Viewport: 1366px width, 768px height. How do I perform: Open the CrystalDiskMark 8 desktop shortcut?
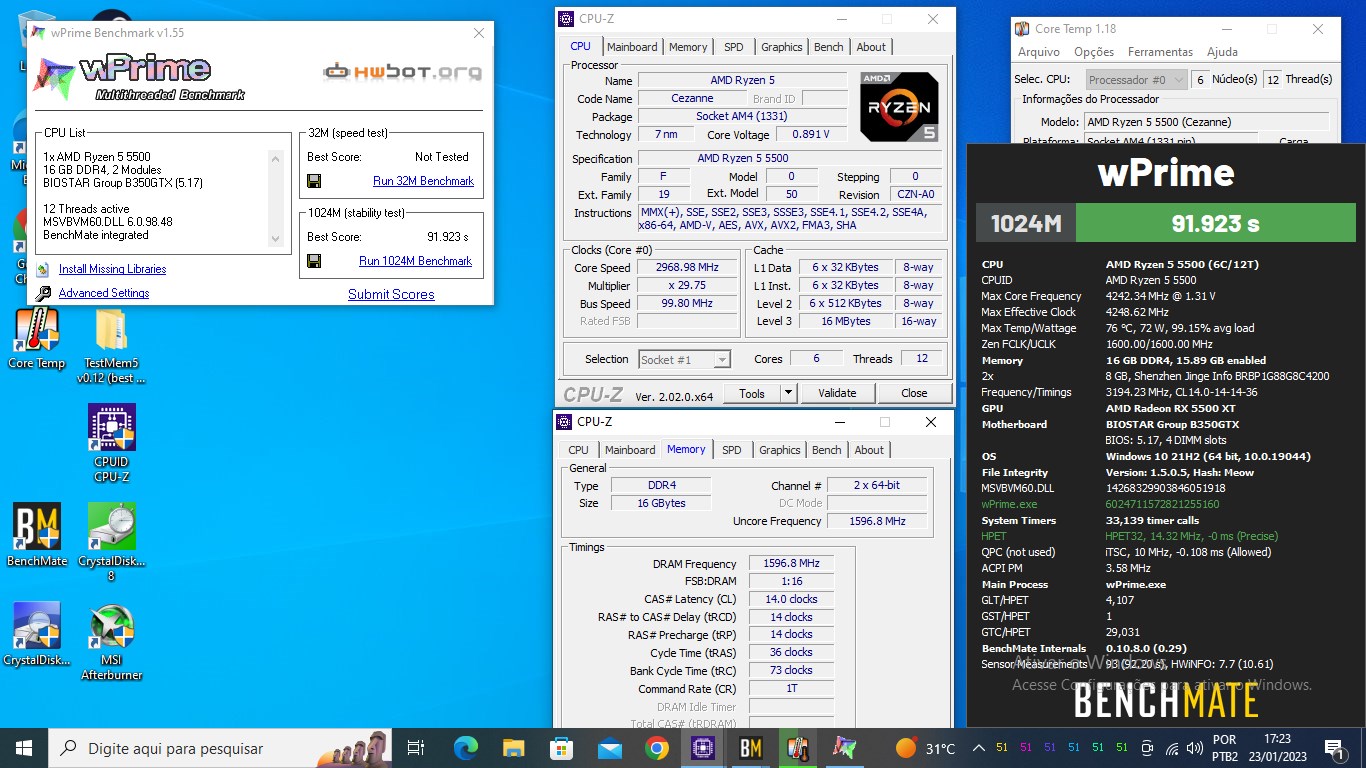click(x=112, y=541)
